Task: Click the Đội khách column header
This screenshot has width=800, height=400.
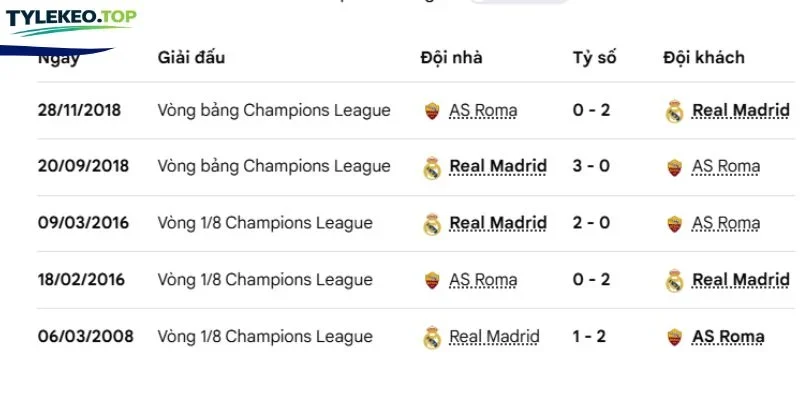Action: tap(704, 58)
